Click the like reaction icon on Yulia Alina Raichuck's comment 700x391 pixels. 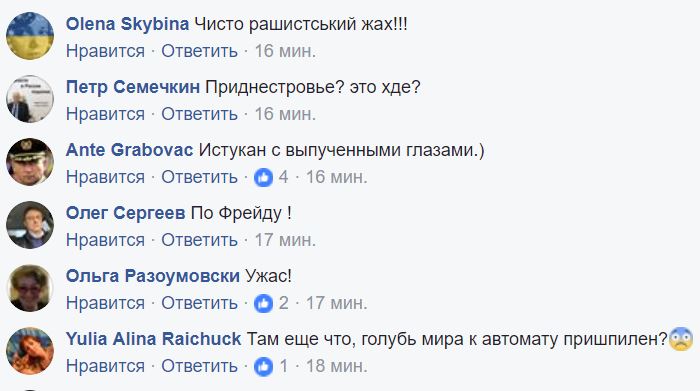coord(263,366)
